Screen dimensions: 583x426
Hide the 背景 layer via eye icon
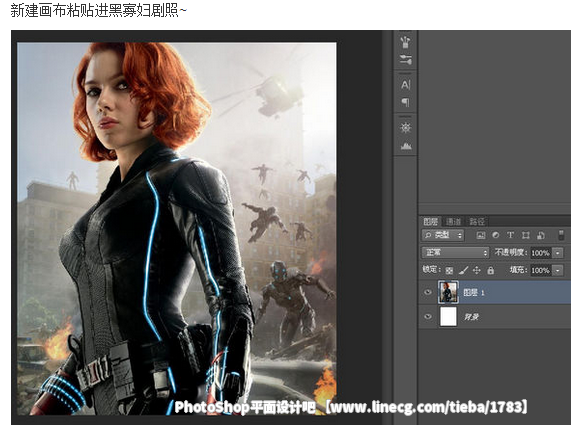428,317
